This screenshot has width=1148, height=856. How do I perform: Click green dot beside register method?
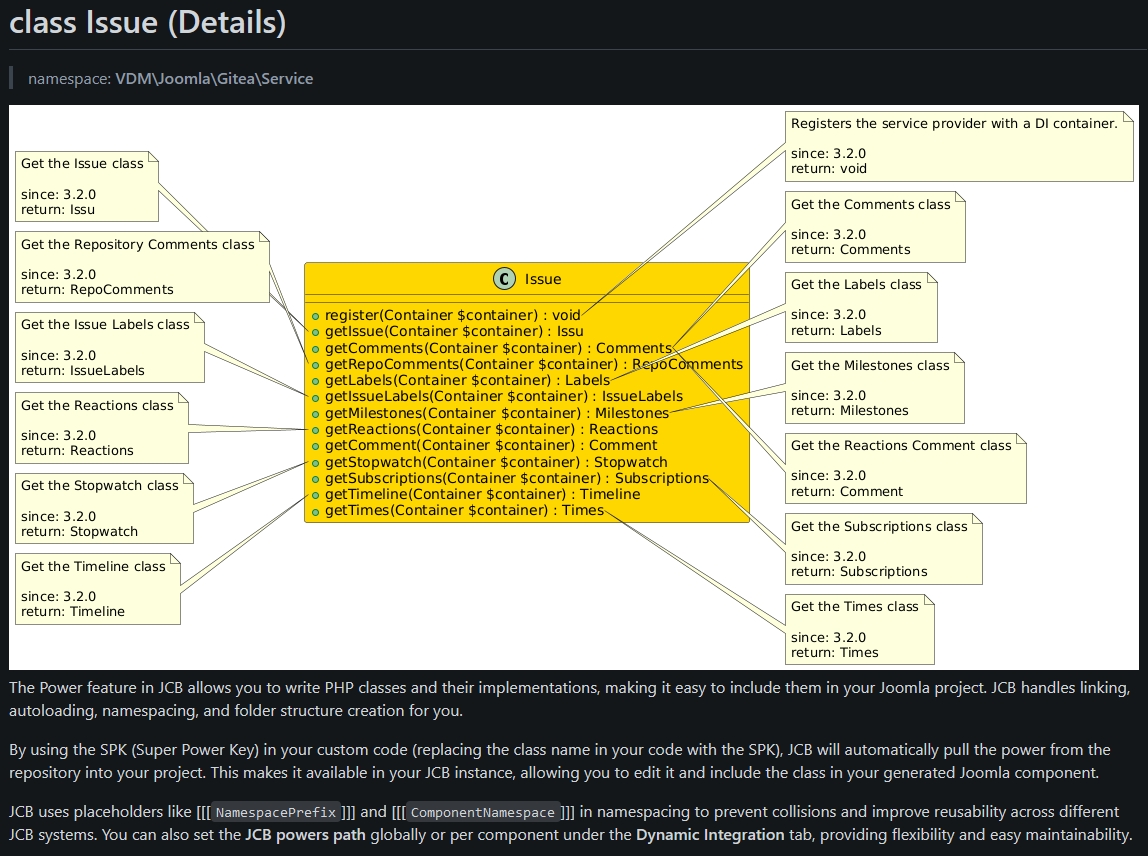[315, 315]
